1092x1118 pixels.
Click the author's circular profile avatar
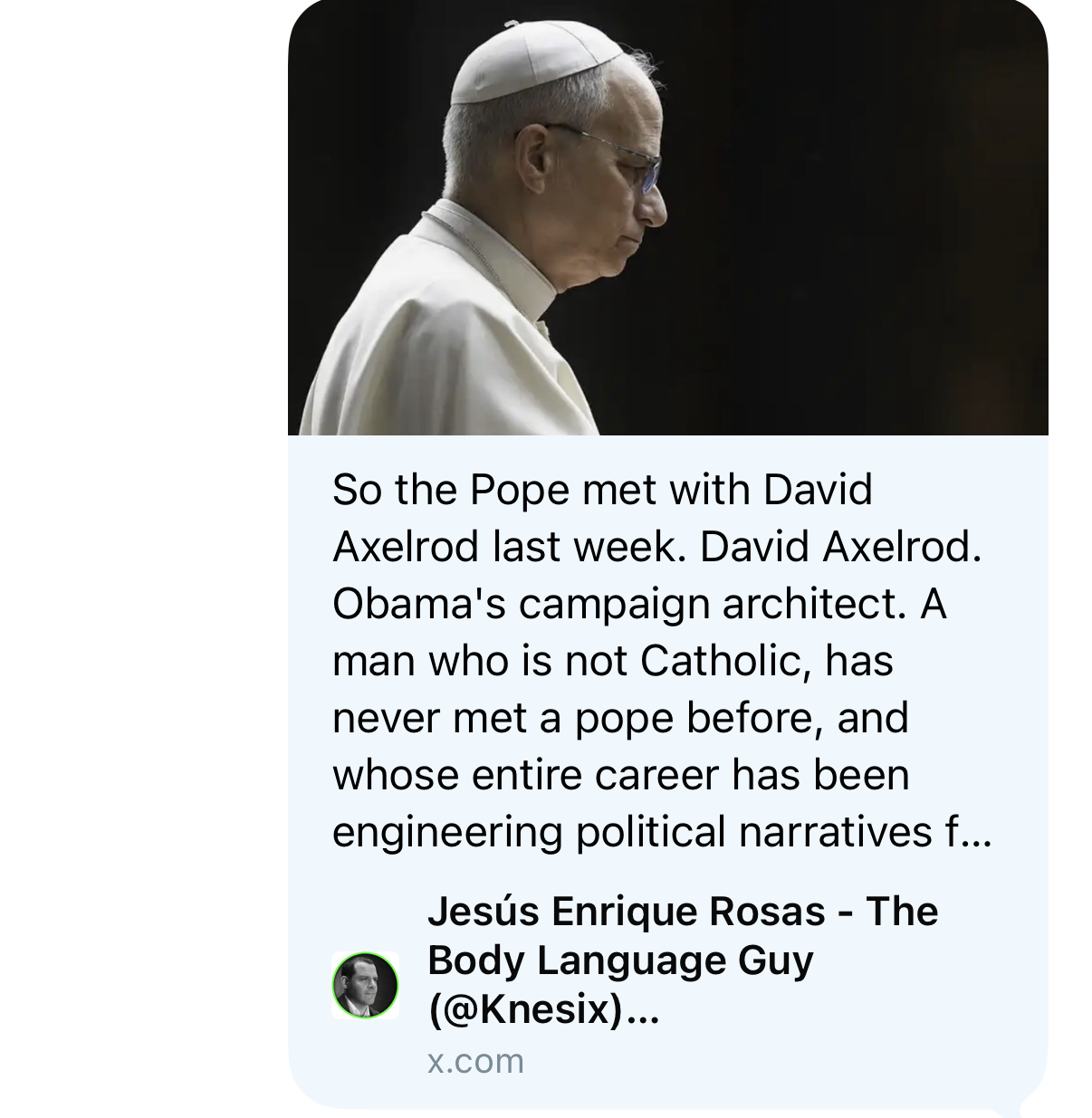[365, 985]
